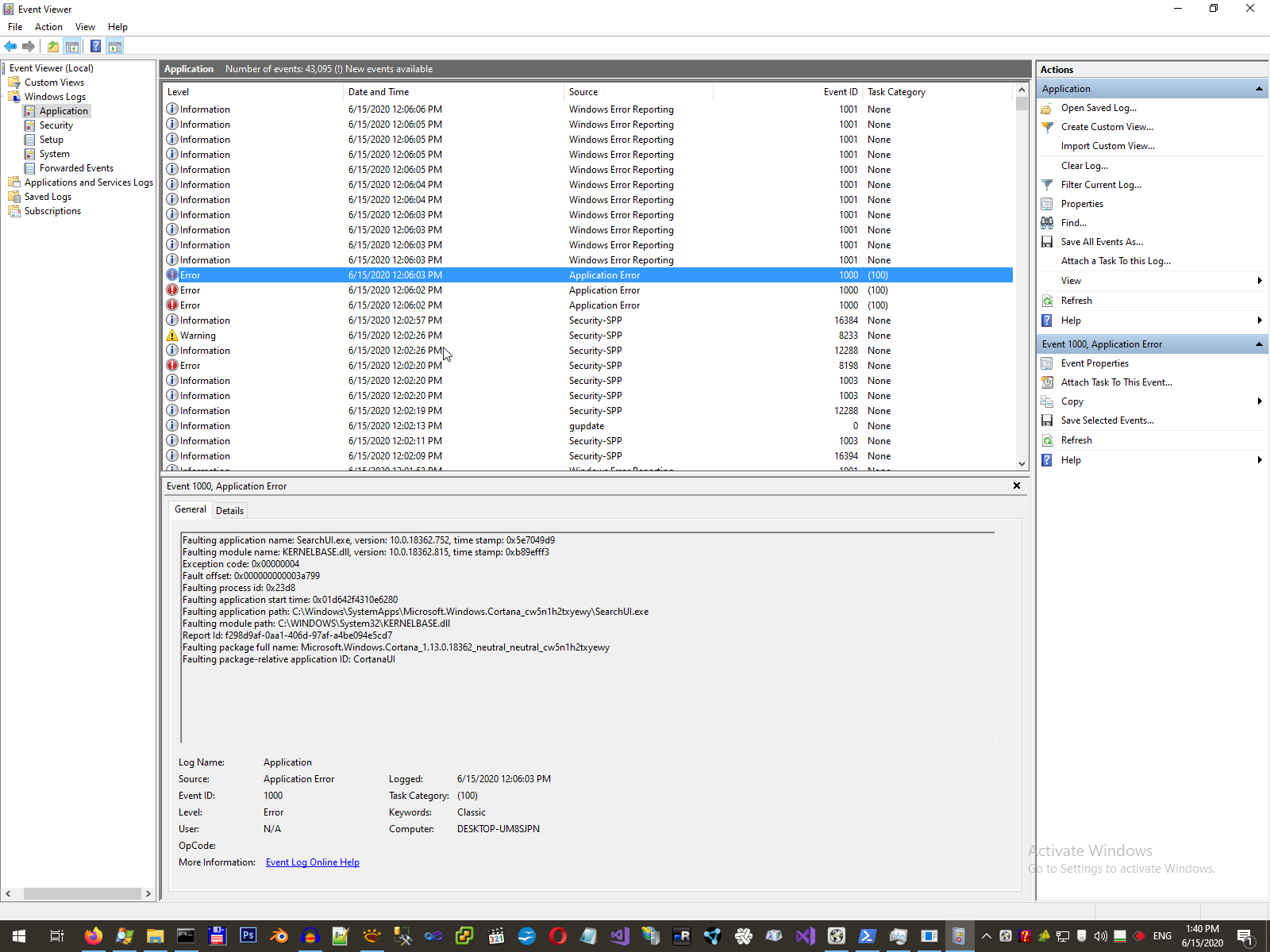Image resolution: width=1270 pixels, height=952 pixels.
Task: Click Open Saved Log action
Action: 1099,108
